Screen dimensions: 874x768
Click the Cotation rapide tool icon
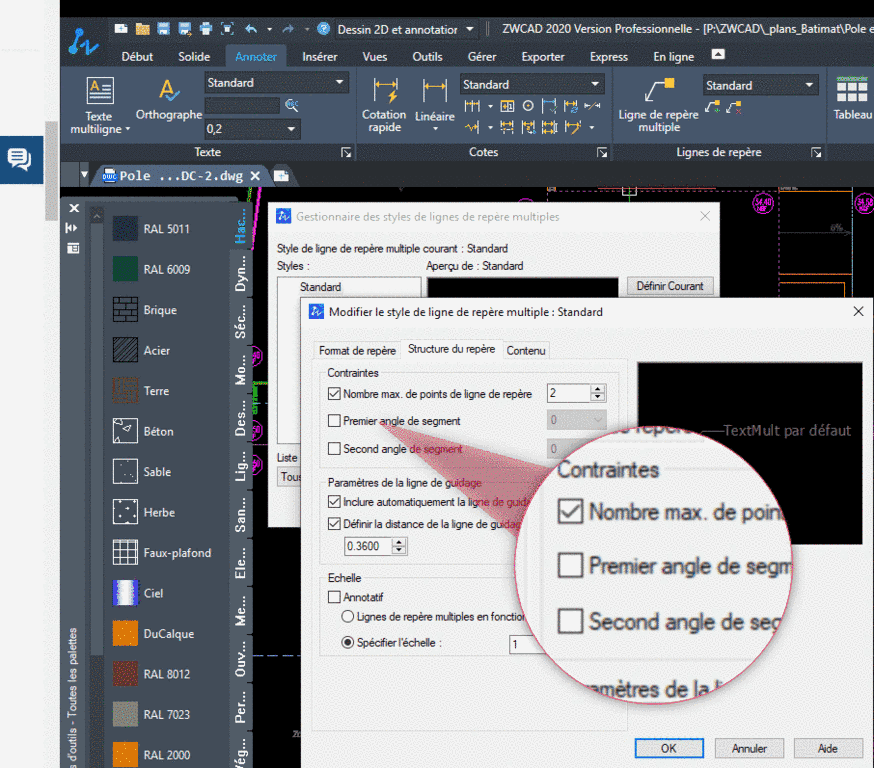tap(385, 91)
